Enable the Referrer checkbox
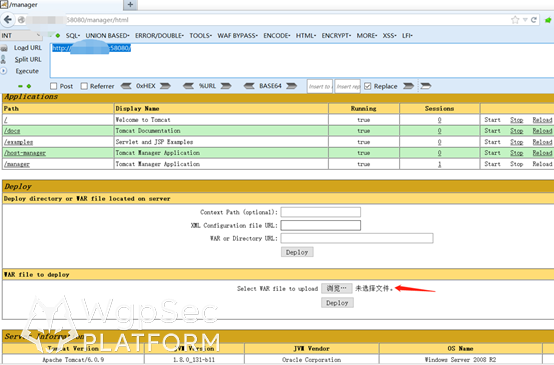 (84, 86)
